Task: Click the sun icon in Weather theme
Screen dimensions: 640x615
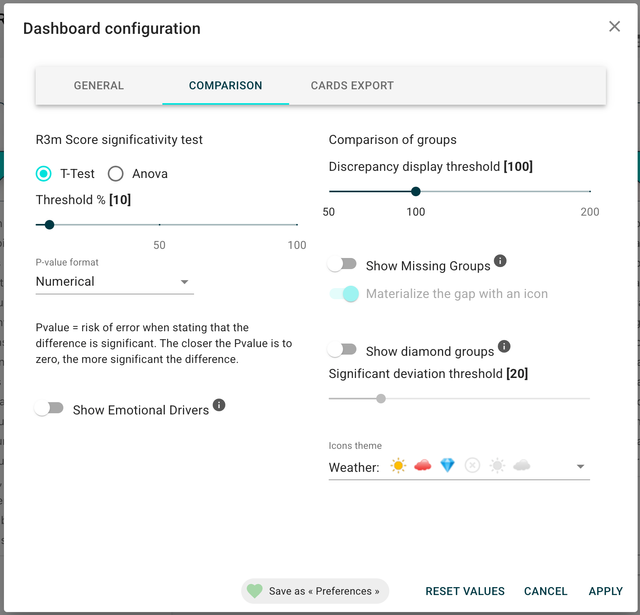Action: (x=399, y=466)
